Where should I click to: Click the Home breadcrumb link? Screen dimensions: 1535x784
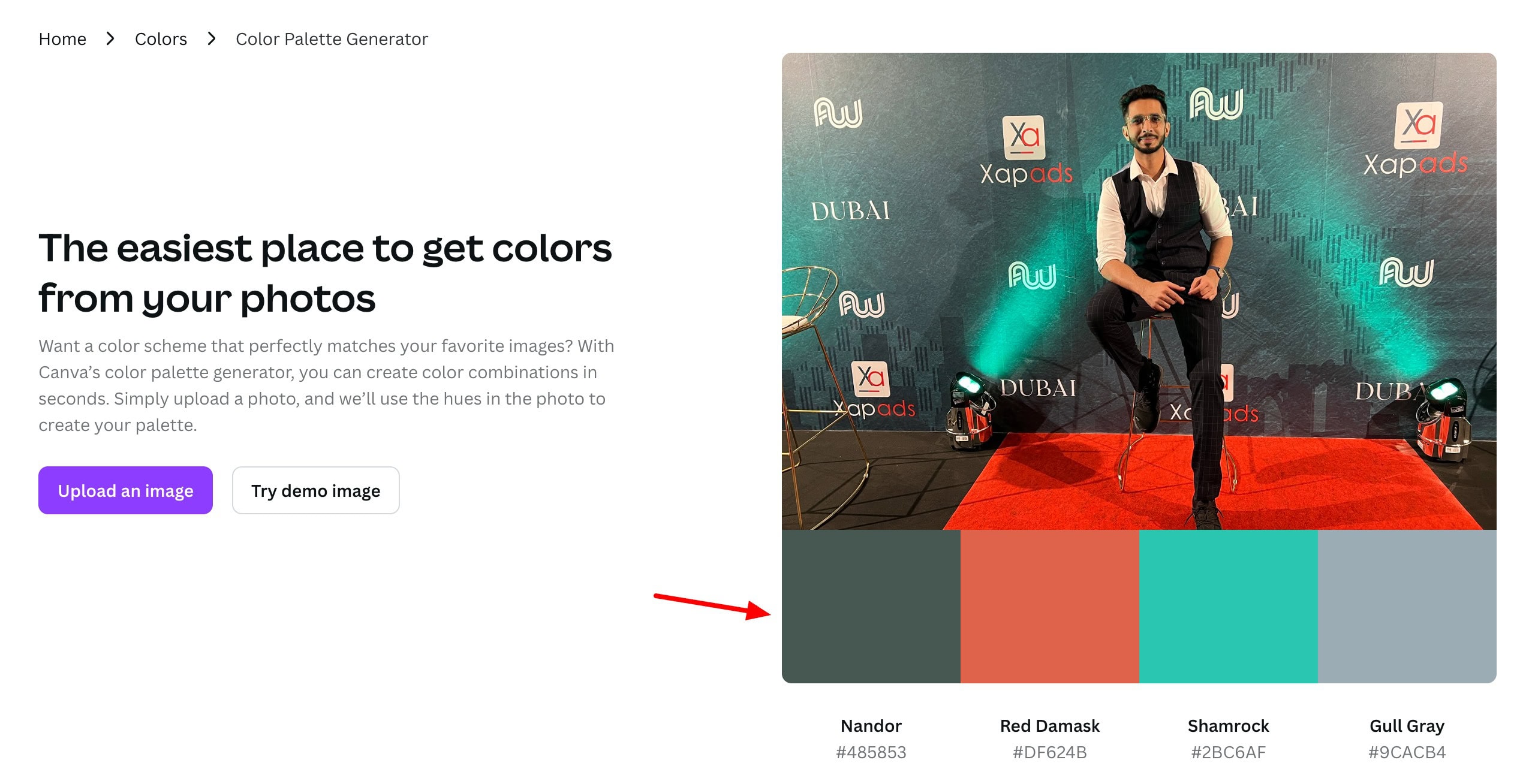[x=62, y=39]
